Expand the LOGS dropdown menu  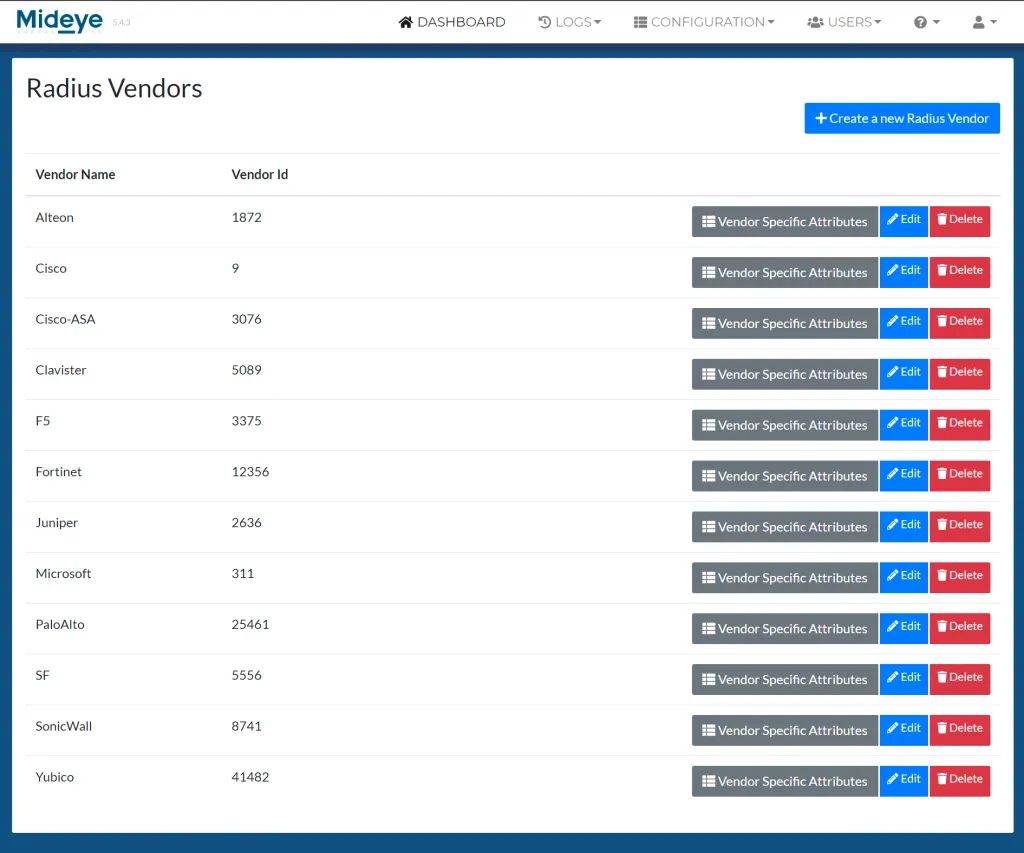pyautogui.click(x=570, y=21)
